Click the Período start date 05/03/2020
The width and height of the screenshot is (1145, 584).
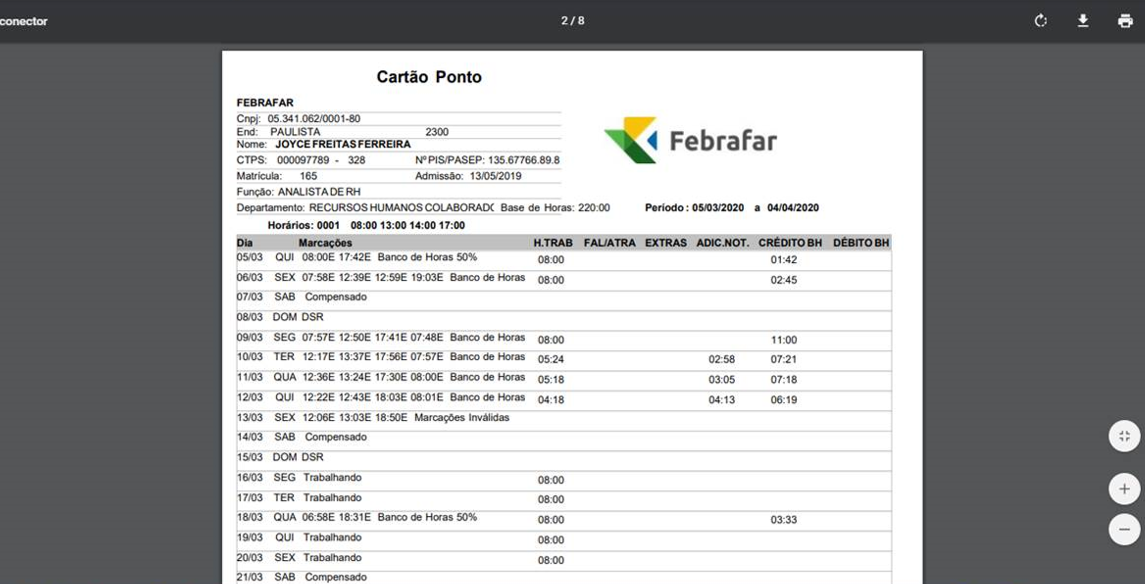click(x=716, y=208)
